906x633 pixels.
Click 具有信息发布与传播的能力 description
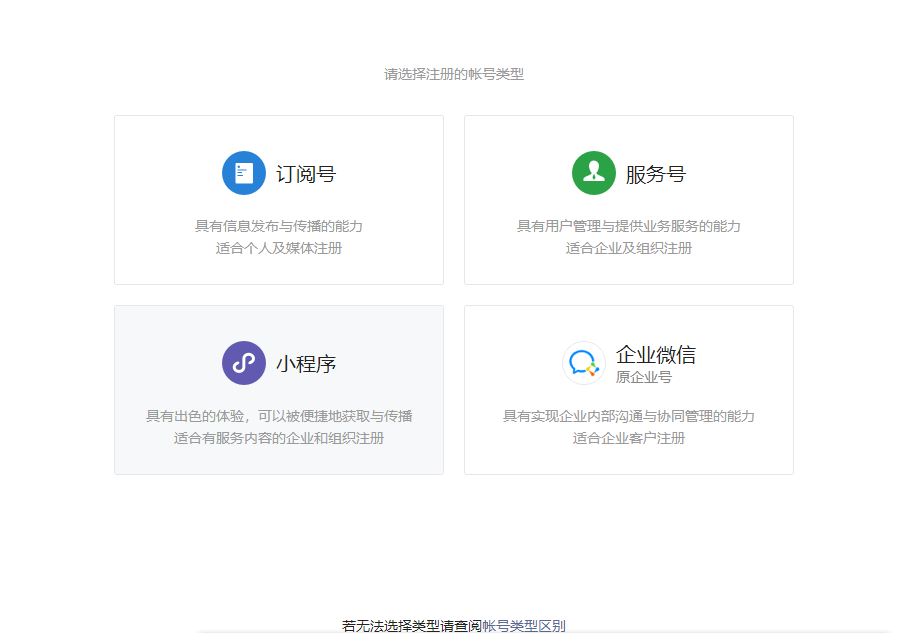(x=279, y=226)
